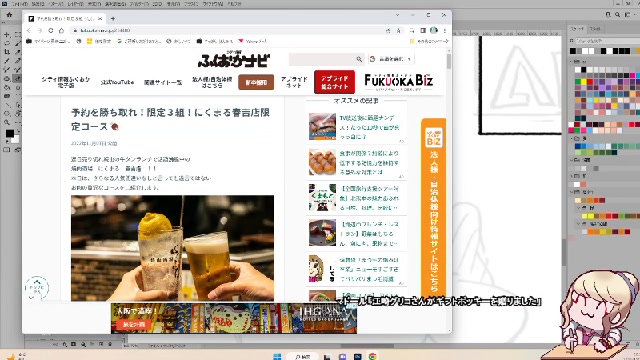Collapse first swatch group with large color grid

(571, 62)
